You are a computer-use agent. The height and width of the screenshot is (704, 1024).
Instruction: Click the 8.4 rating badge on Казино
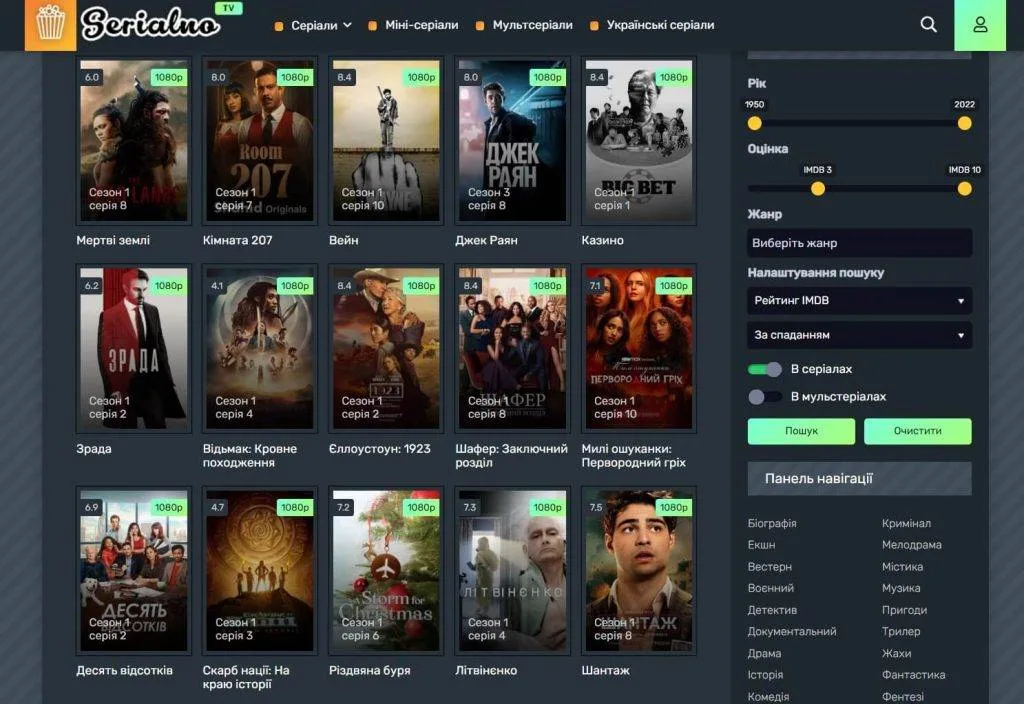pyautogui.click(x=598, y=77)
